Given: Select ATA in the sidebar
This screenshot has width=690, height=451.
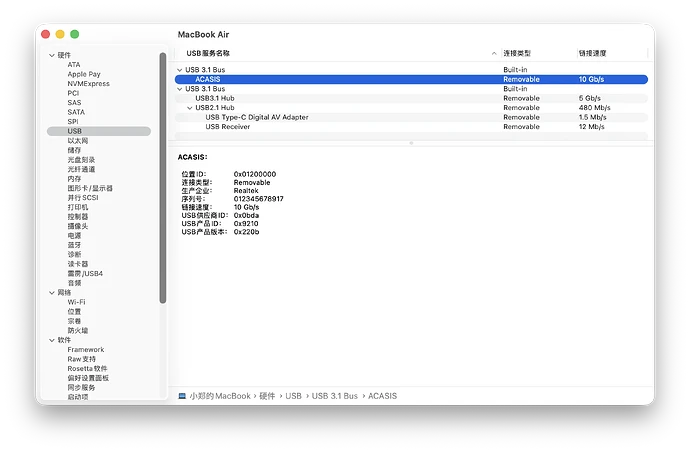Looking at the screenshot, I should click(74, 65).
